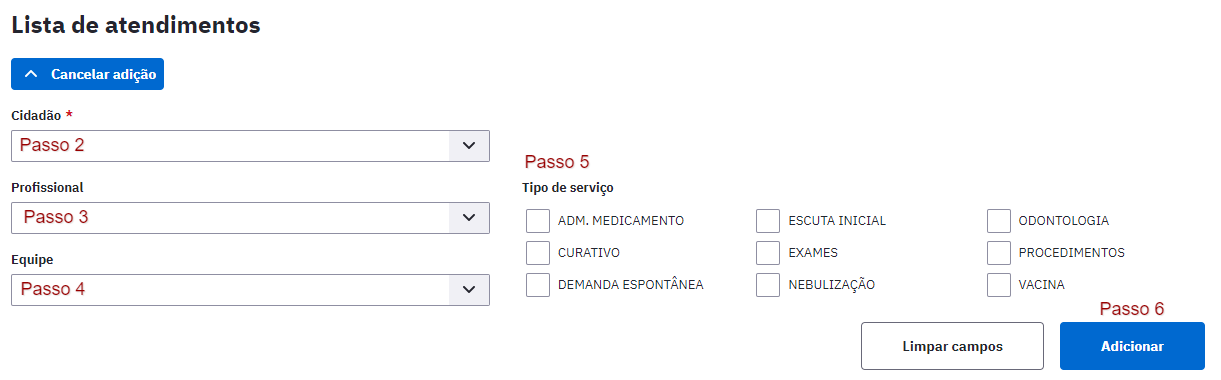Open the Equipe dropdown arrow
The image size is (1221, 380).
pyautogui.click(x=469, y=290)
